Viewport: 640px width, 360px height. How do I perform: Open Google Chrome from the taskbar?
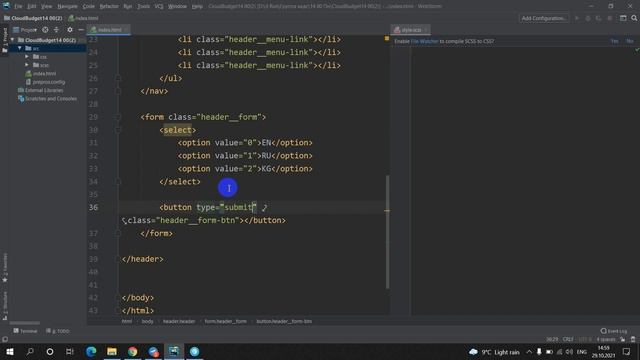tap(133, 351)
